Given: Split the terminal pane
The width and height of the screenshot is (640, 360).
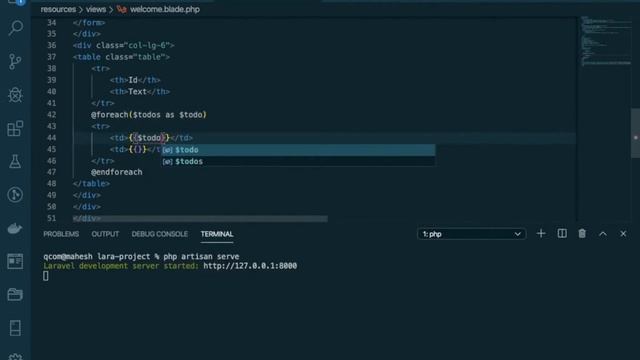Looking at the screenshot, I should [x=562, y=233].
